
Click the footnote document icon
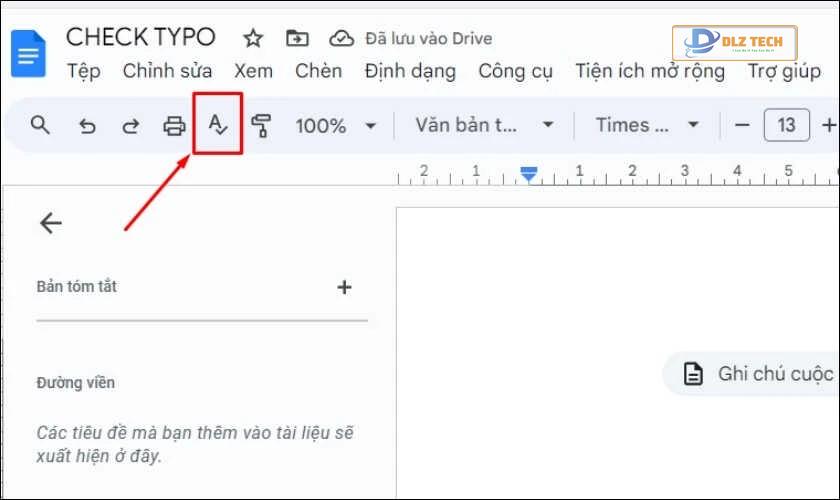693,374
